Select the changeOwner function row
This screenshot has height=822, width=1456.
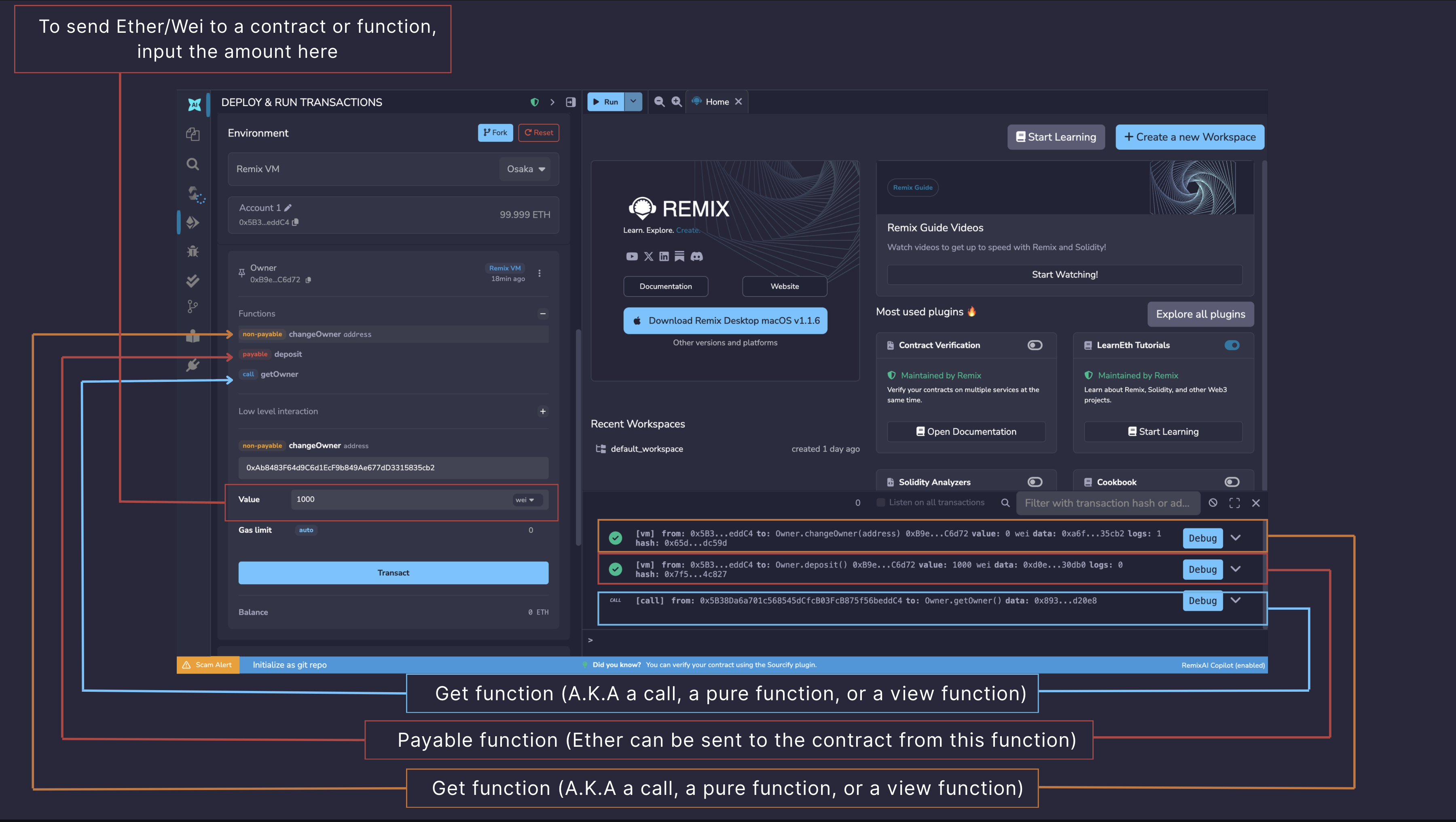394,334
